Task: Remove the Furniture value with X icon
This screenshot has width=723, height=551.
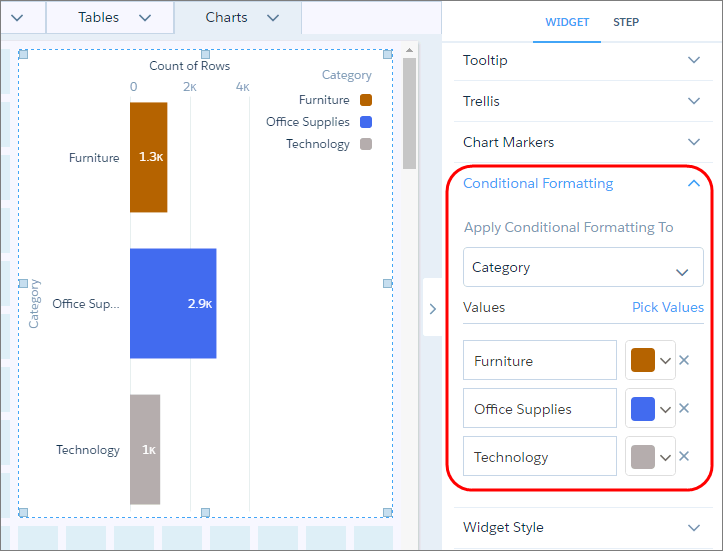Action: tap(684, 360)
